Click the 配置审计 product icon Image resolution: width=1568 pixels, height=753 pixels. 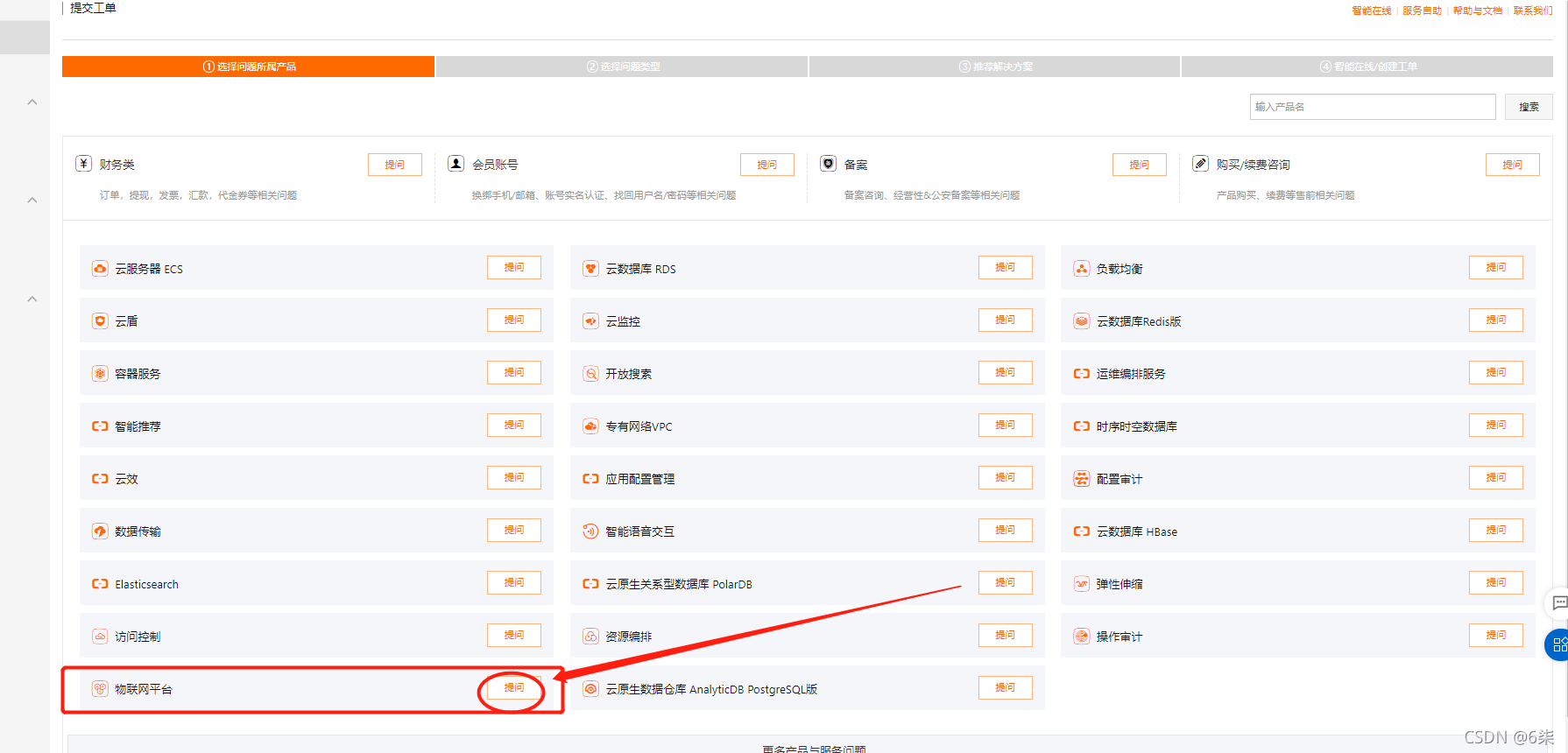pyautogui.click(x=1082, y=479)
